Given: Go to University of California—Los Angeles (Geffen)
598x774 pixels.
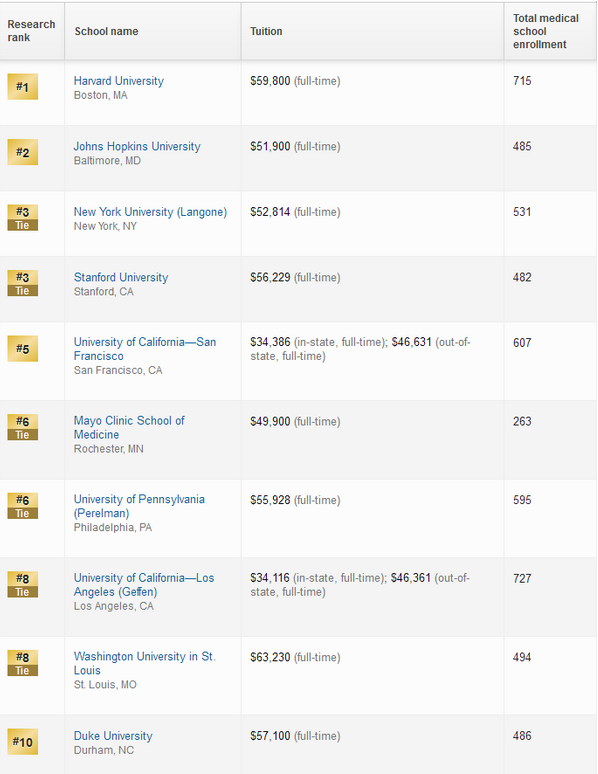Looking at the screenshot, I should click(x=144, y=584).
